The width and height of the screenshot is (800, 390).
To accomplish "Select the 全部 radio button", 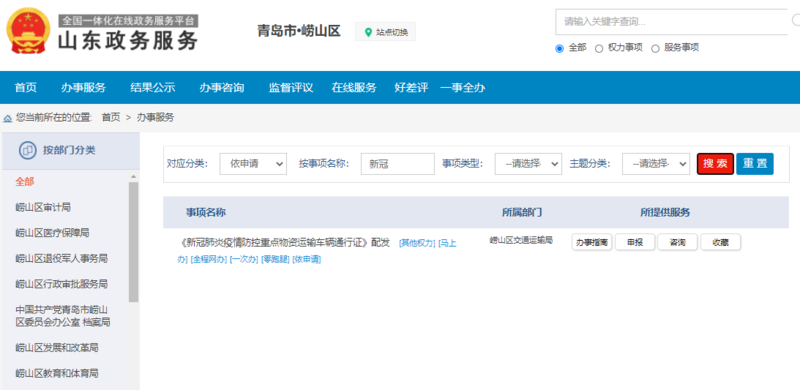I will coord(560,48).
